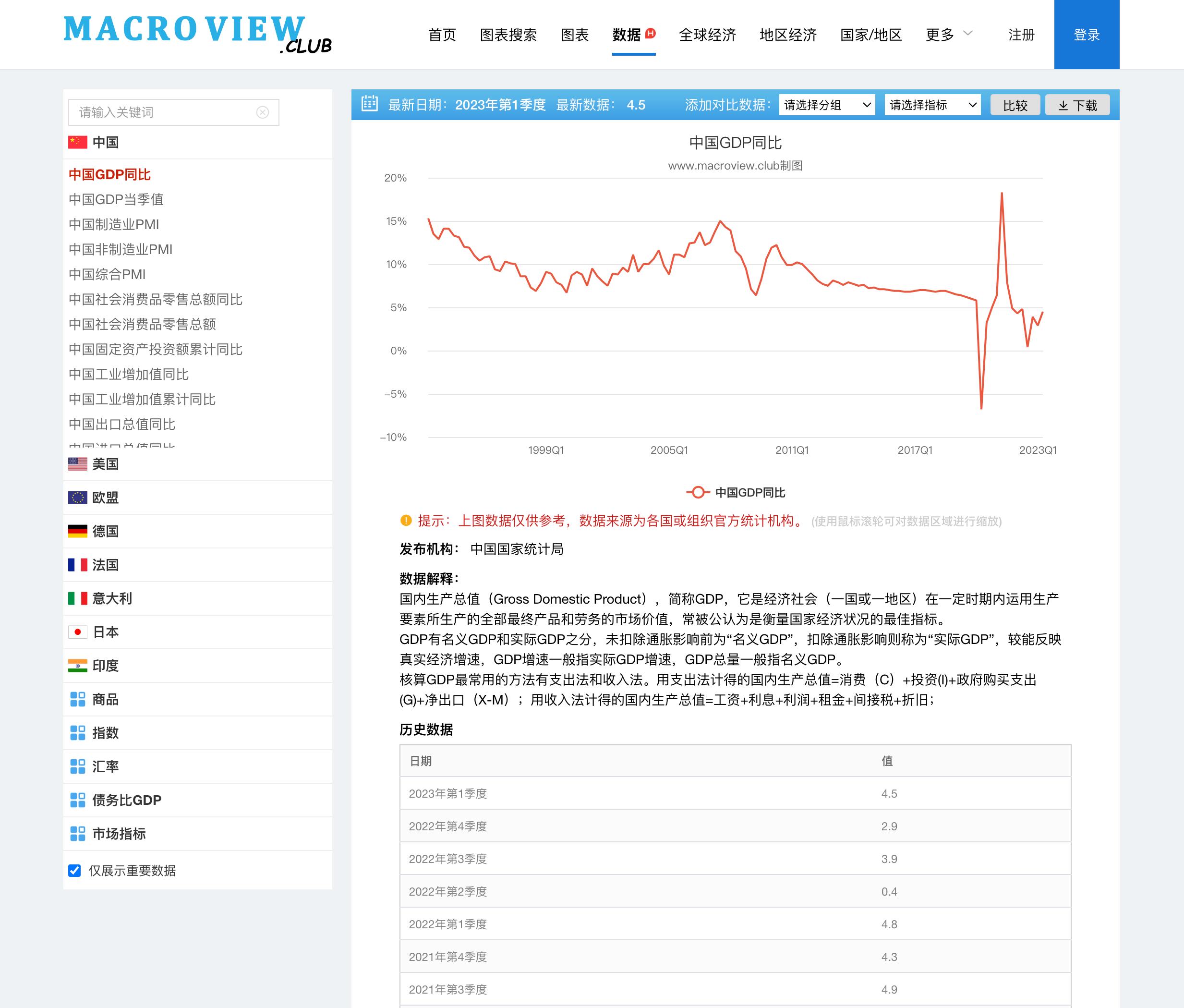Click the MacroView Club logo

click(197, 34)
